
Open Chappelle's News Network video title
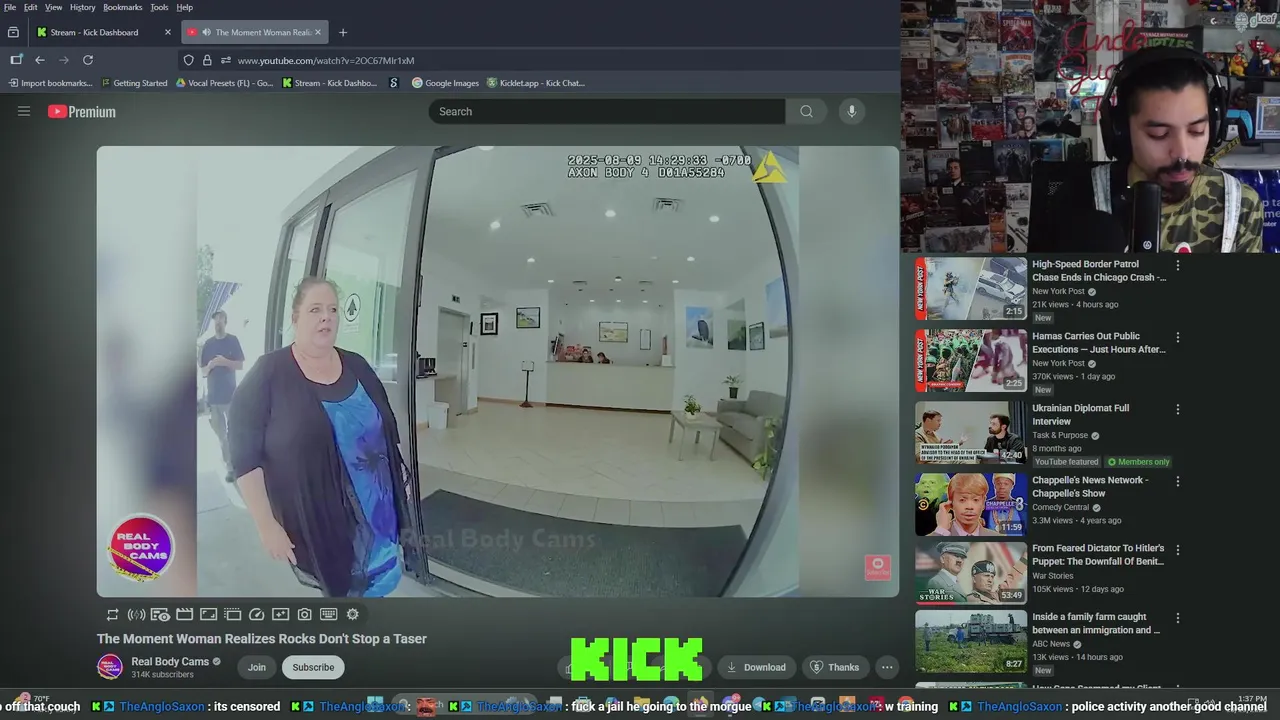(x=1090, y=487)
